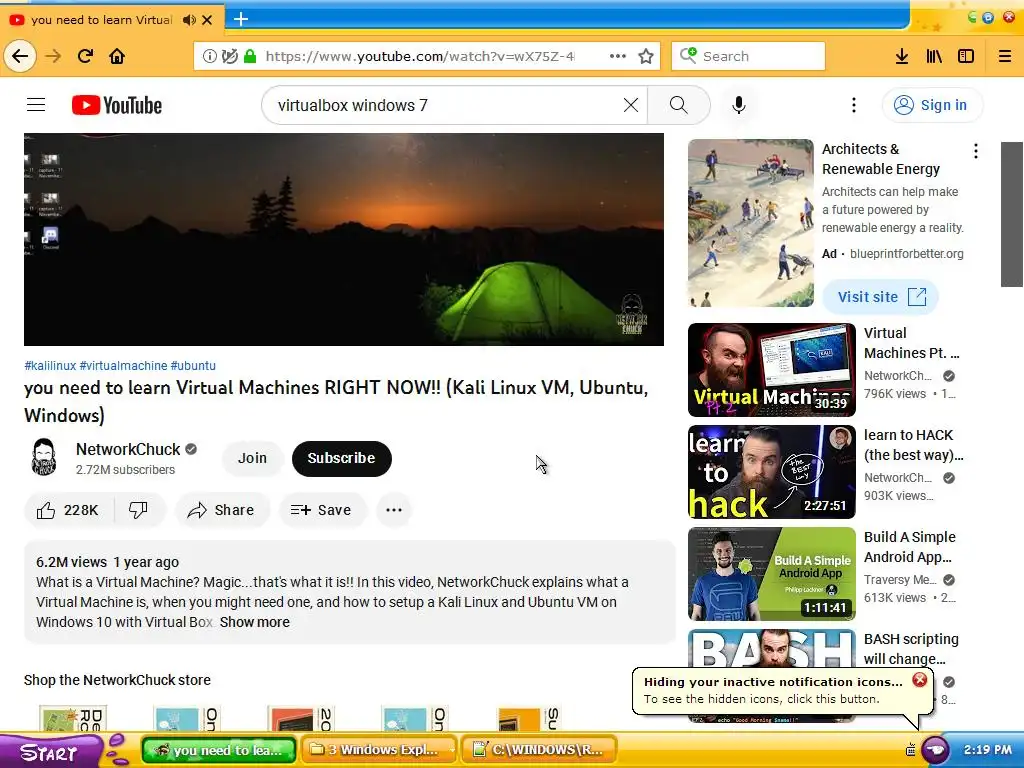Clear the YouTube search text

click(631, 105)
